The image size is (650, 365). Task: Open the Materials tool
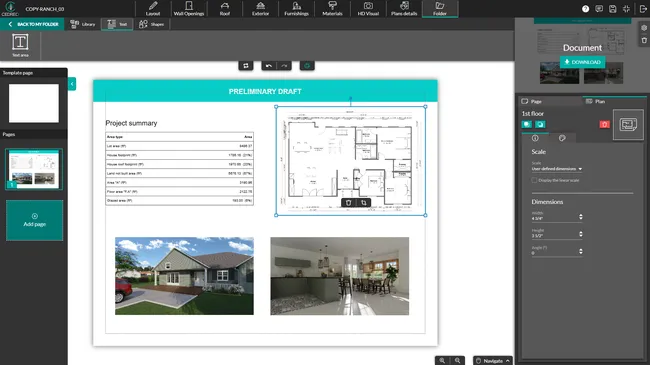click(x=332, y=9)
